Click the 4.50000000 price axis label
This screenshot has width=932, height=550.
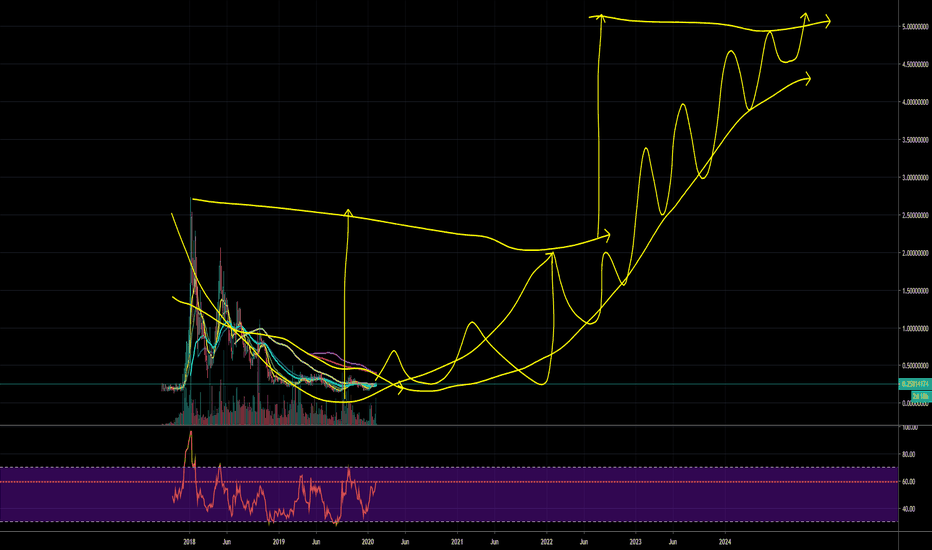tap(915, 64)
